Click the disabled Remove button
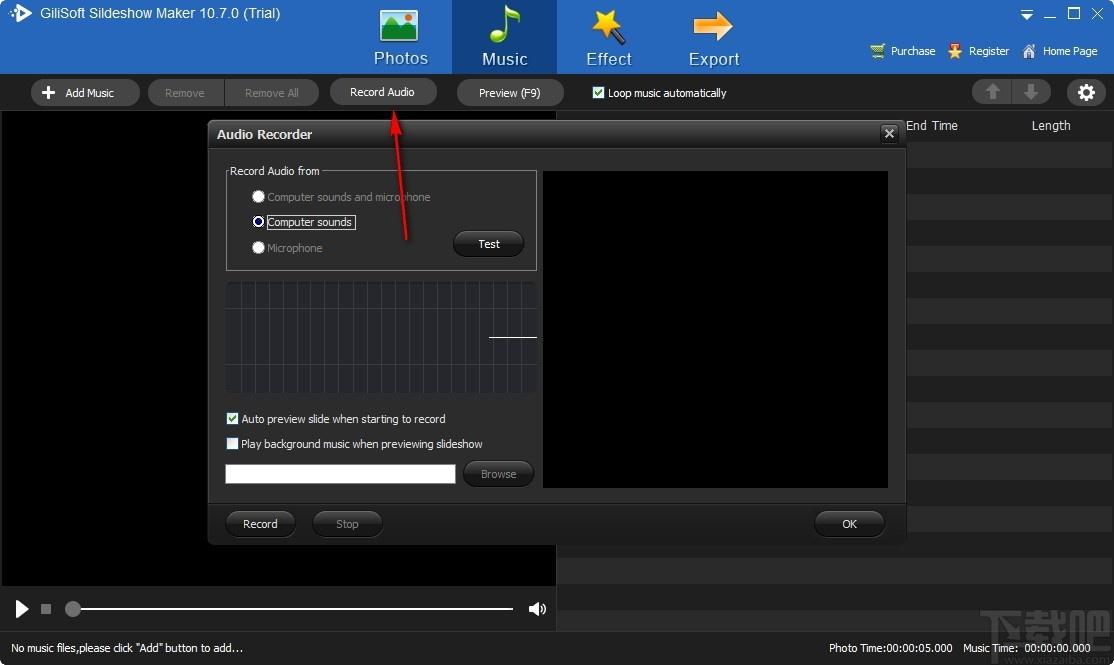Image resolution: width=1114 pixels, height=665 pixels. coord(185,92)
